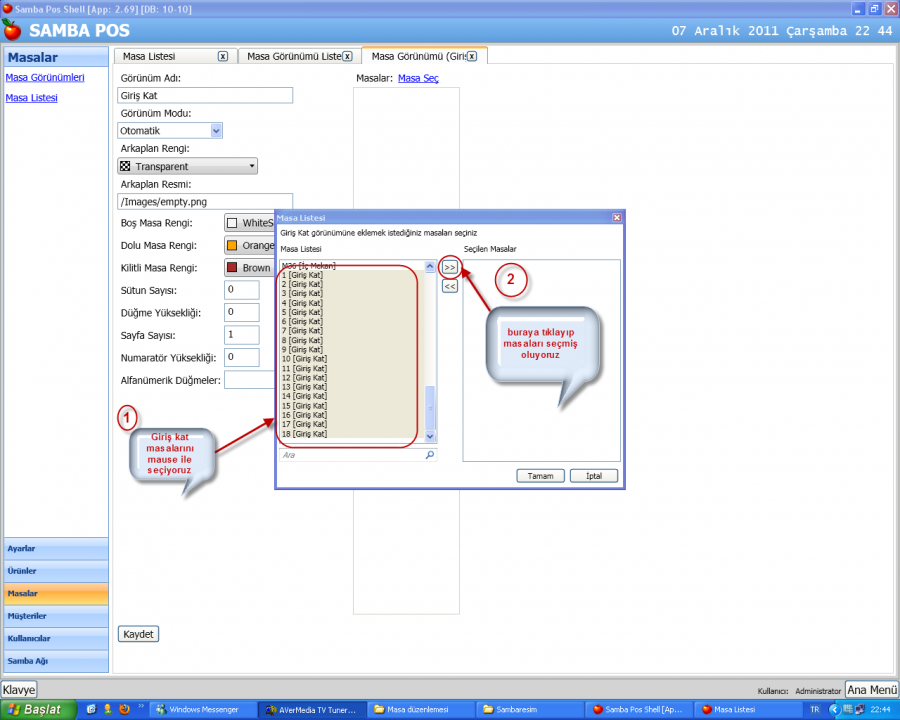Click the Klavye button
900x720 pixels.
pyautogui.click(x=19, y=690)
